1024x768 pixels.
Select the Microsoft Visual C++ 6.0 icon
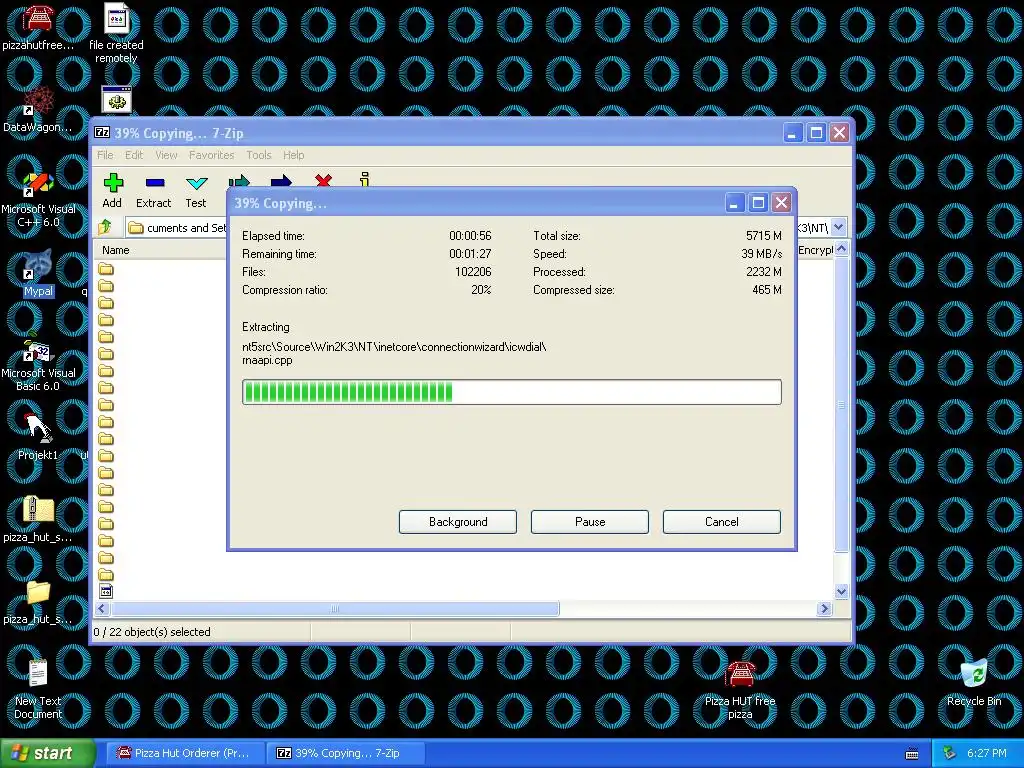(x=38, y=199)
